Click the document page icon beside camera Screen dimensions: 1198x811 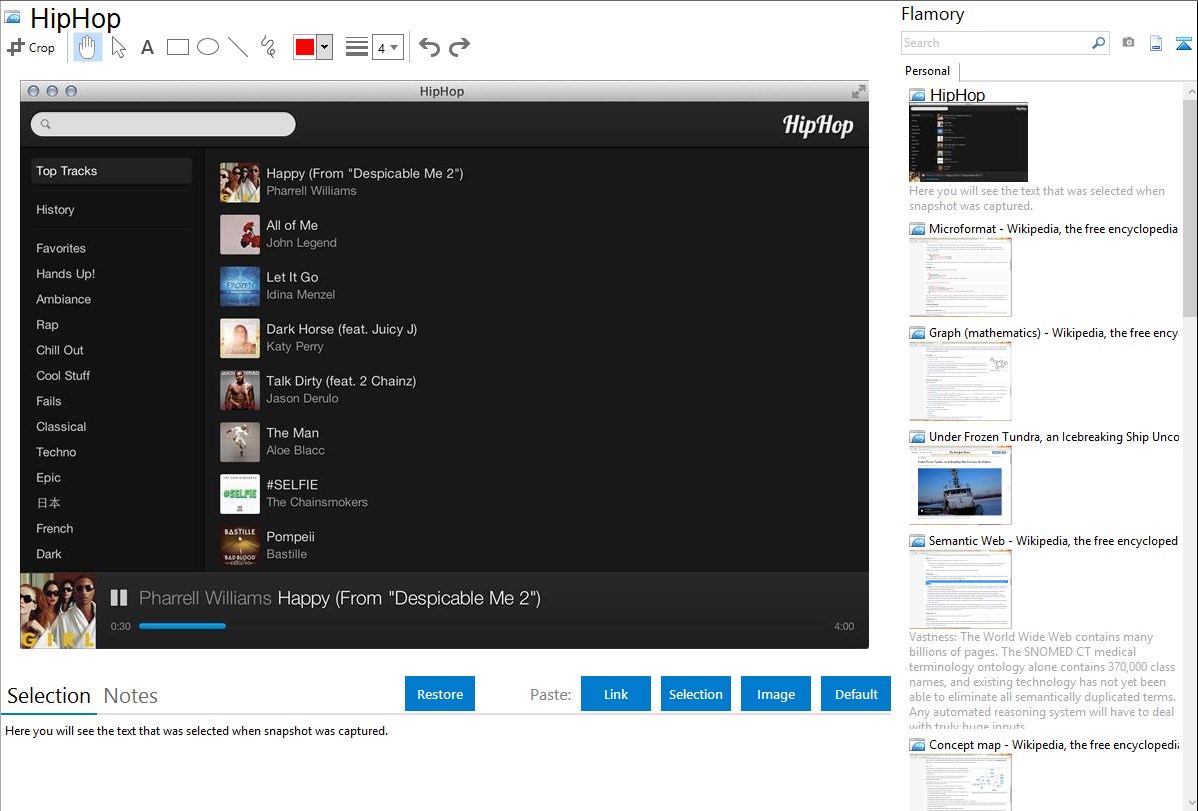(x=1156, y=43)
